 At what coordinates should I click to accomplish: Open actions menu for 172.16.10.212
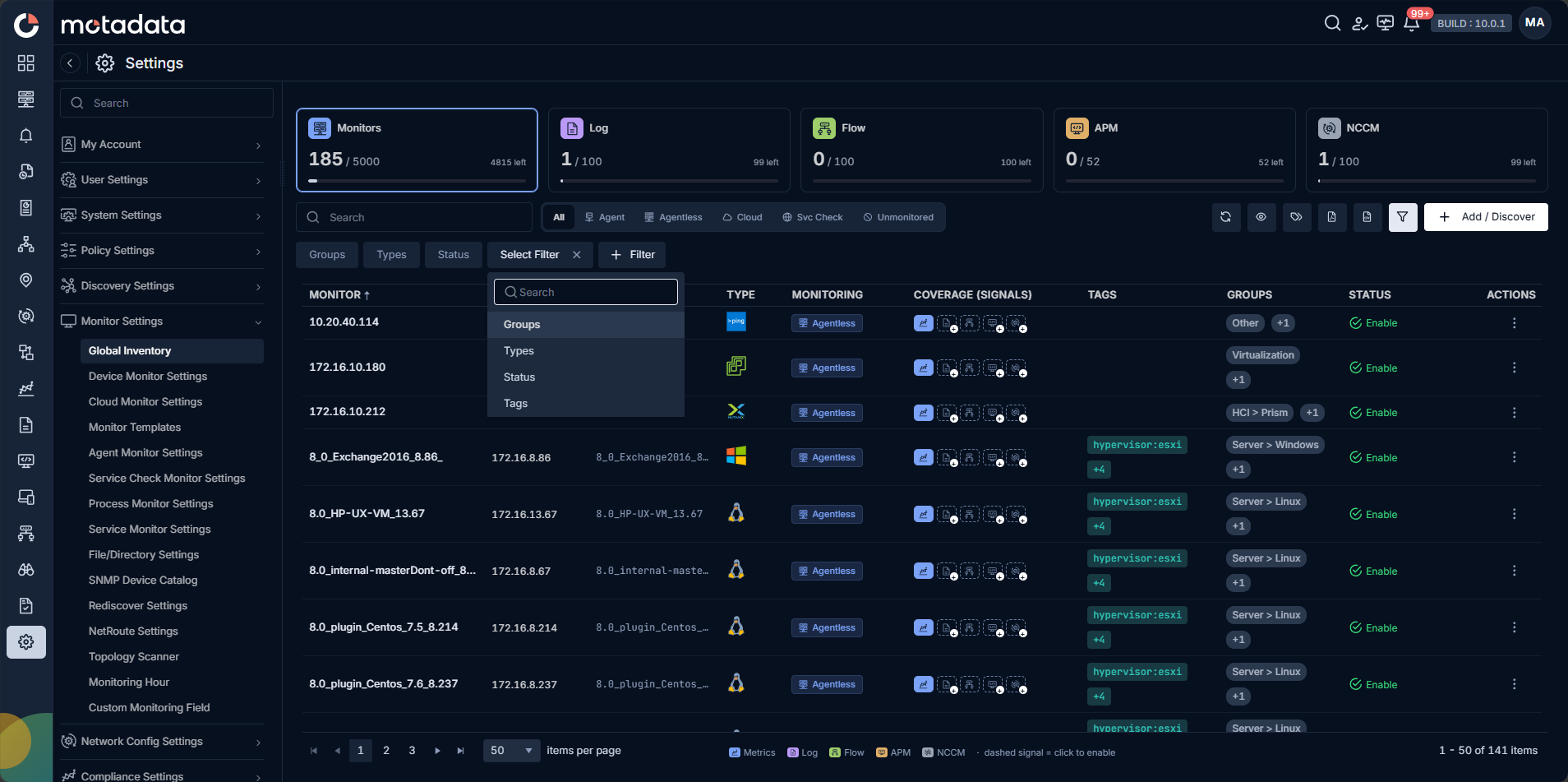(x=1514, y=413)
